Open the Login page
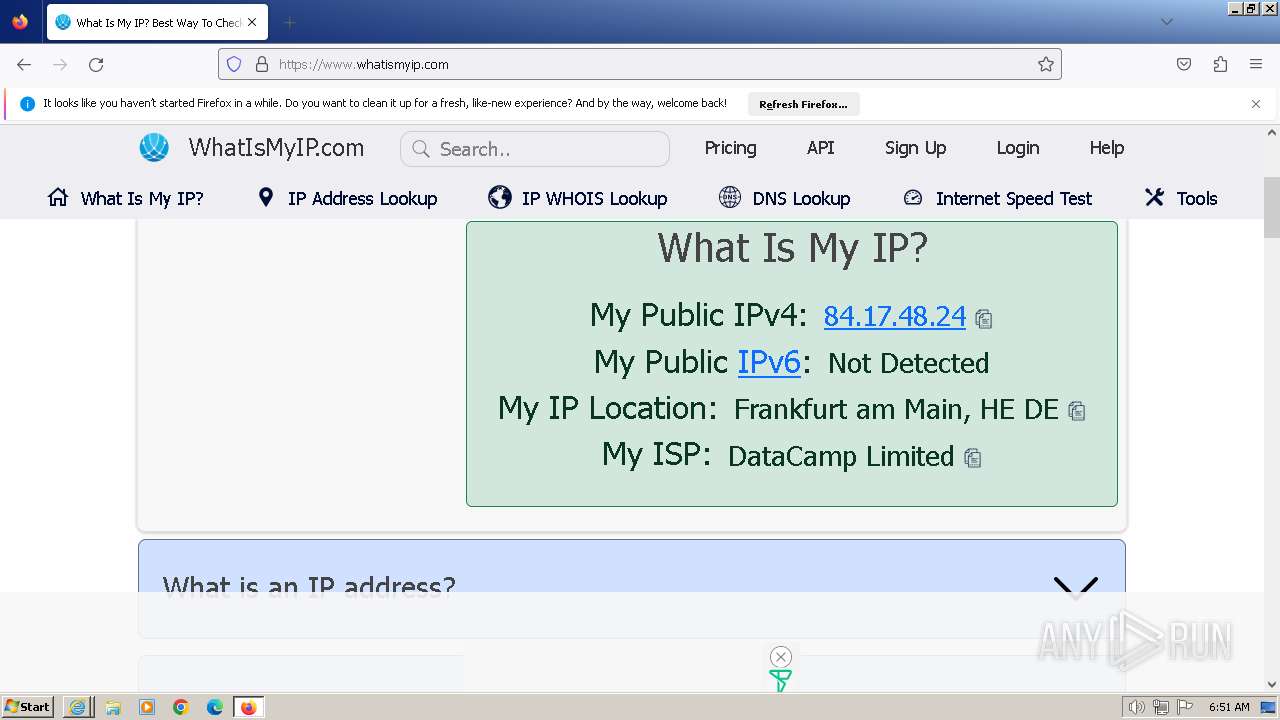1280x720 pixels. click(1018, 148)
